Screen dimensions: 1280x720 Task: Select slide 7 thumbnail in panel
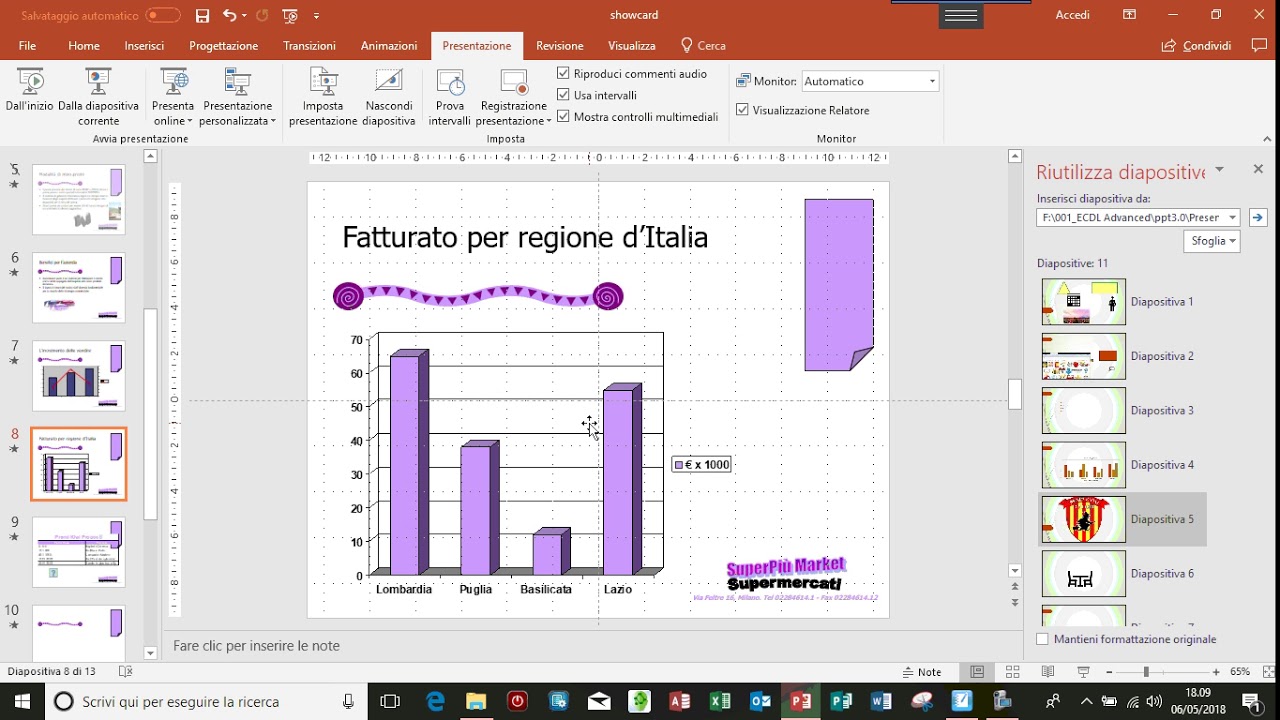(x=79, y=376)
